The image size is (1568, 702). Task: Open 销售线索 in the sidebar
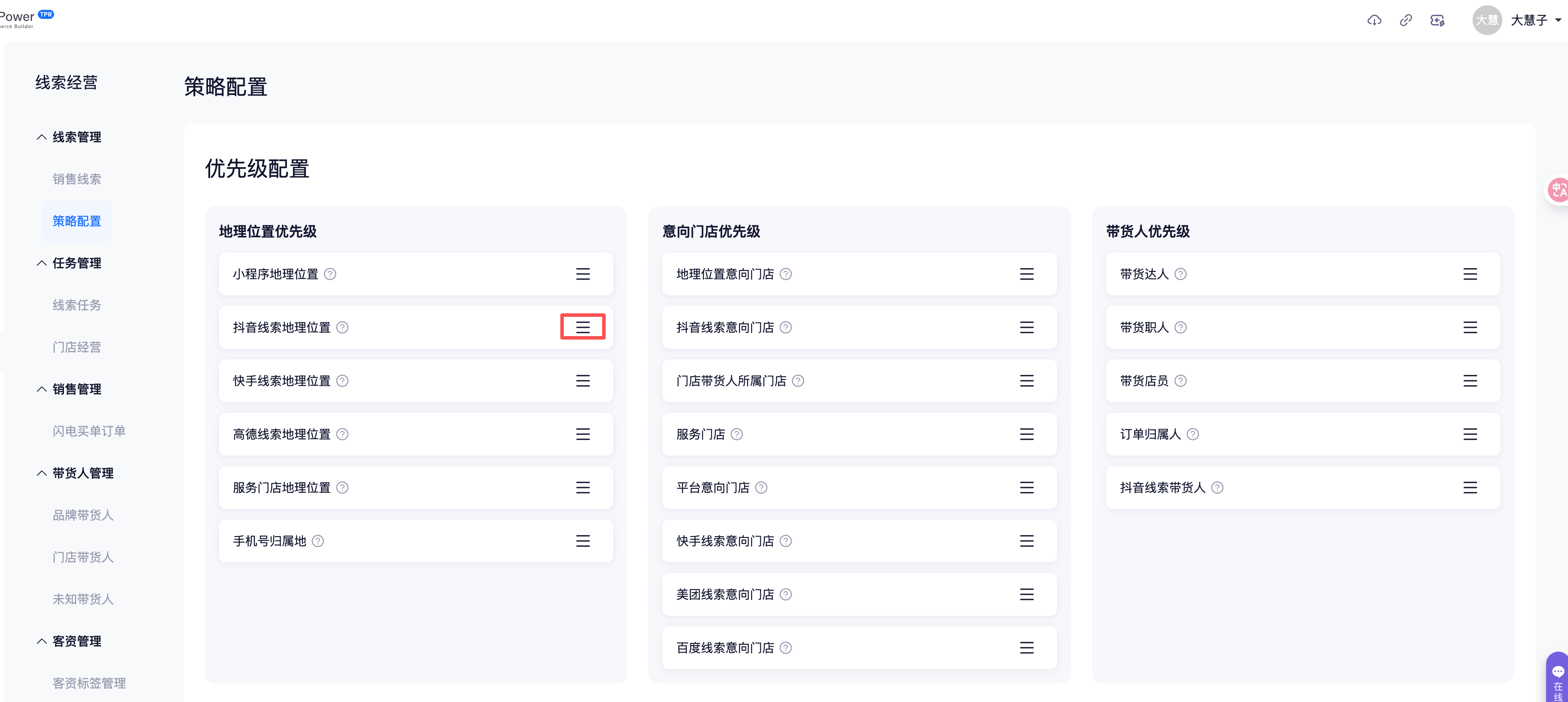click(77, 179)
